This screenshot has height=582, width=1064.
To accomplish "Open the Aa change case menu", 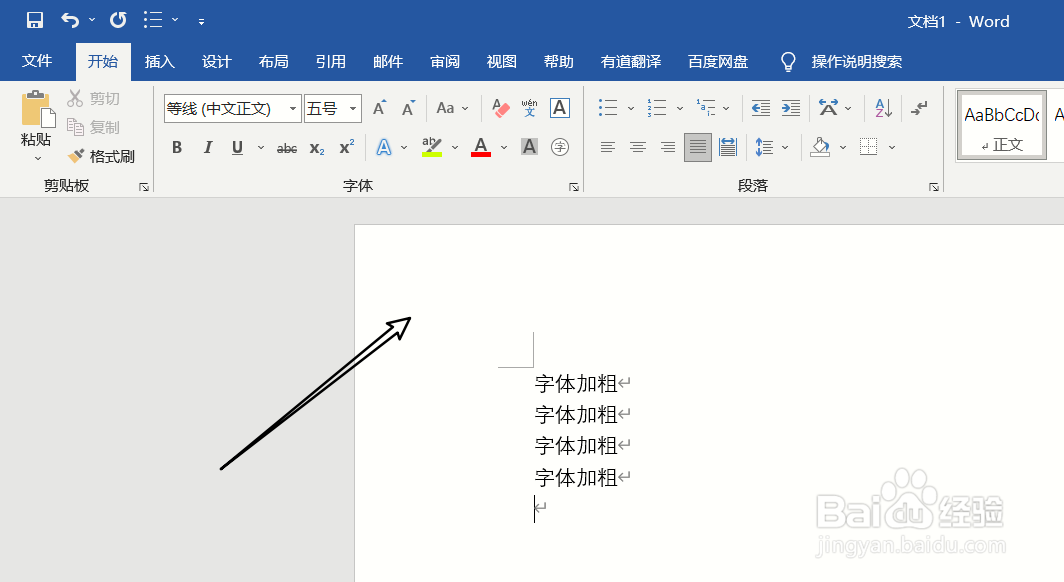I will point(452,108).
